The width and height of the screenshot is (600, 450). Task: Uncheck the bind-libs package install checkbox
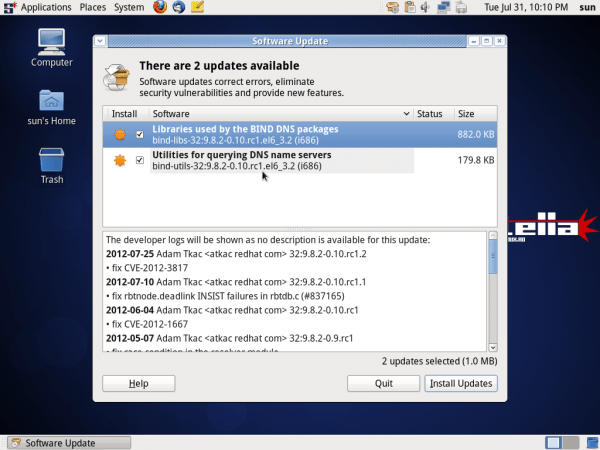point(140,135)
